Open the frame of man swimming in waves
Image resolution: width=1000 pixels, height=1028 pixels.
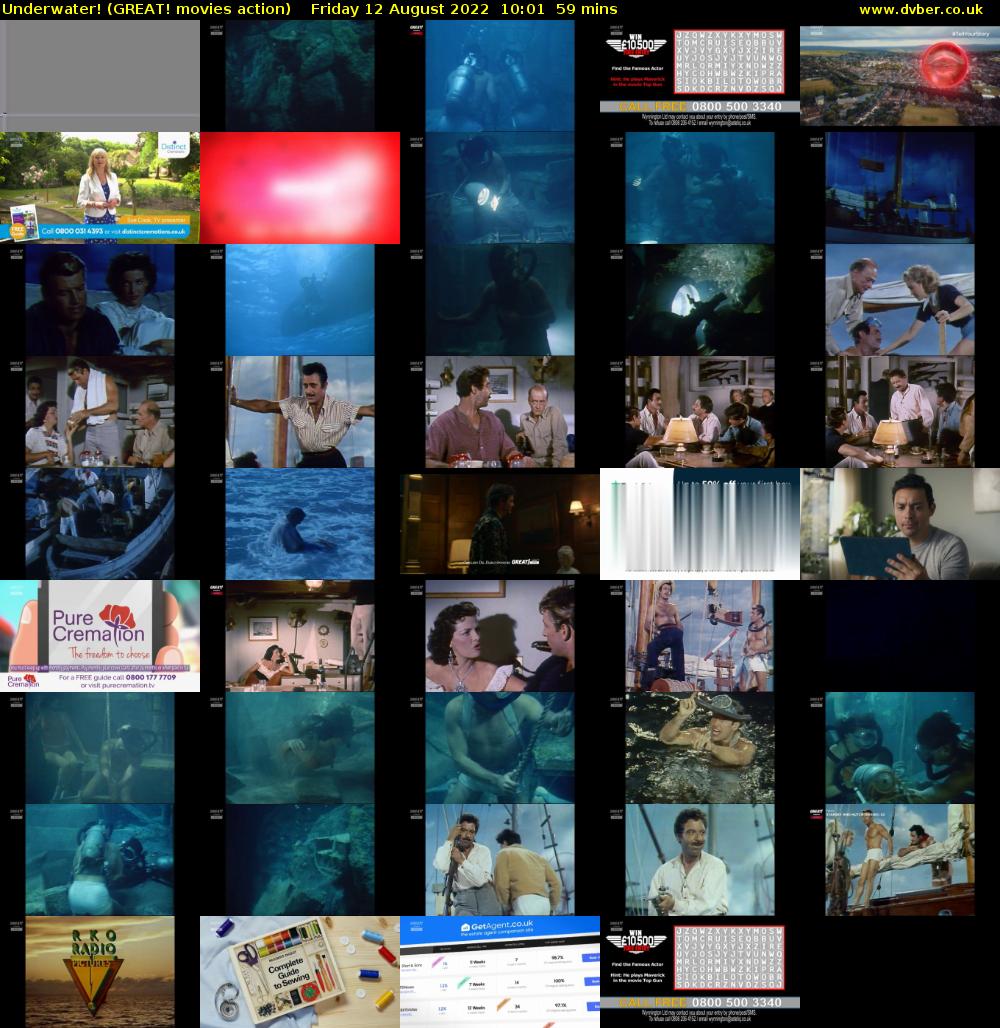pos(300,524)
